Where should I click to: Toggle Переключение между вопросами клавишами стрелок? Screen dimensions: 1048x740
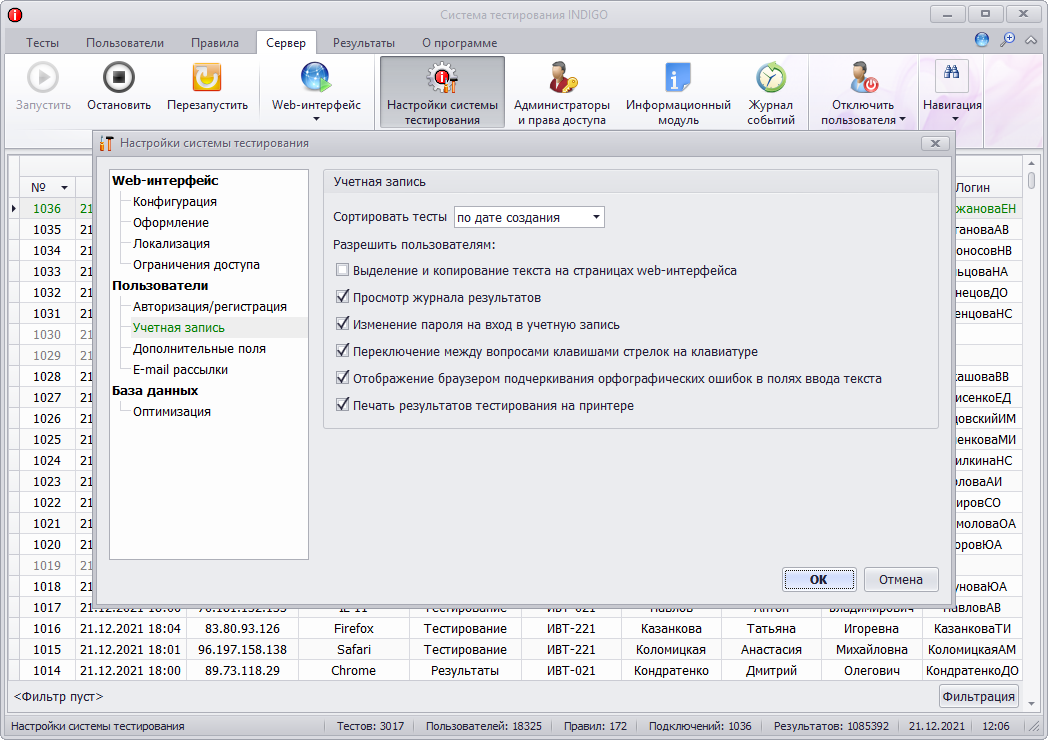(342, 351)
